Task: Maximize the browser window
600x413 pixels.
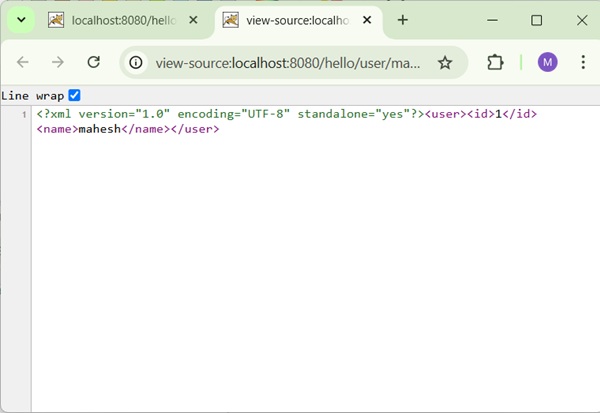Action: coord(536,20)
